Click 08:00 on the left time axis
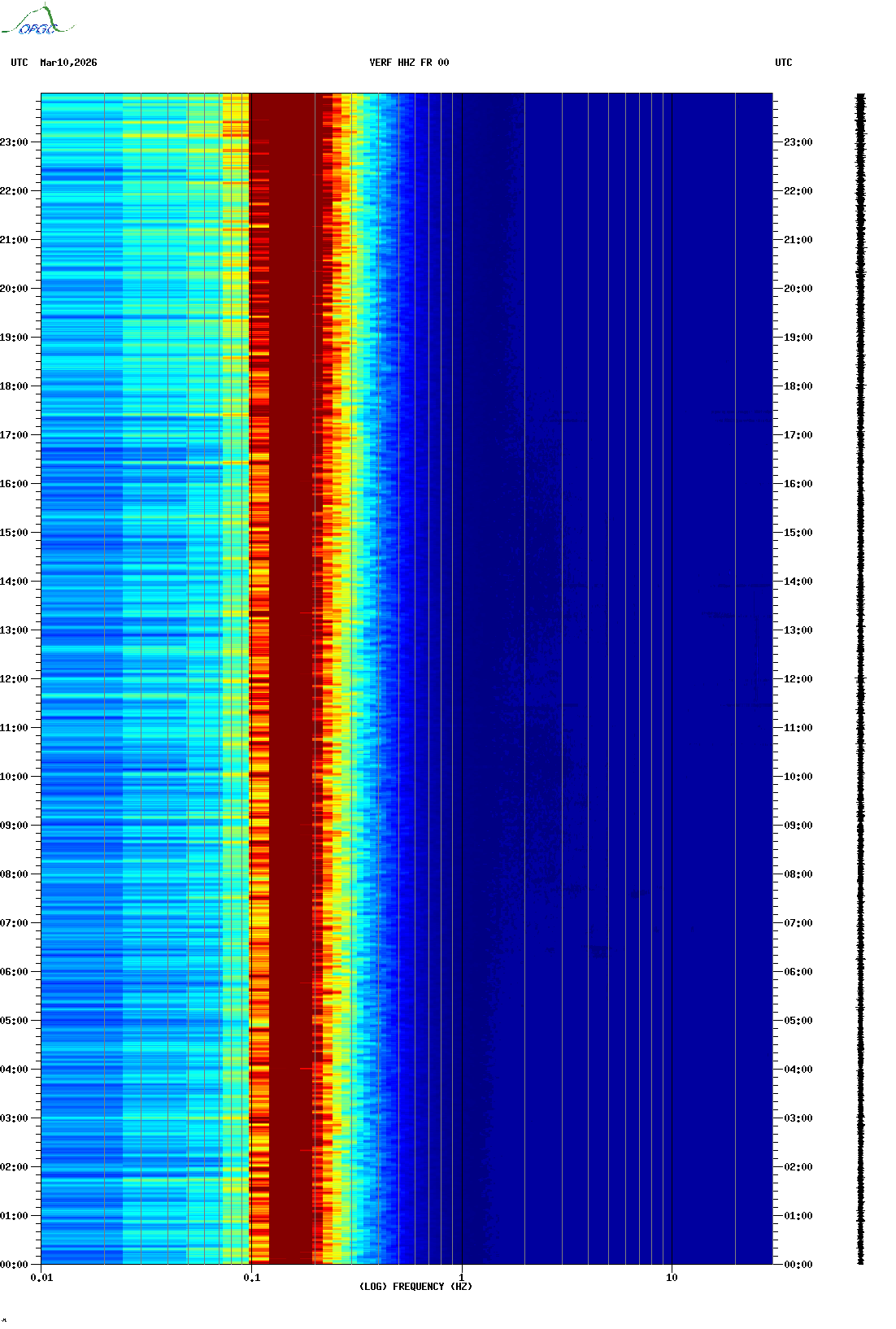Image resolution: width=896 pixels, height=1329 pixels. click(14, 874)
